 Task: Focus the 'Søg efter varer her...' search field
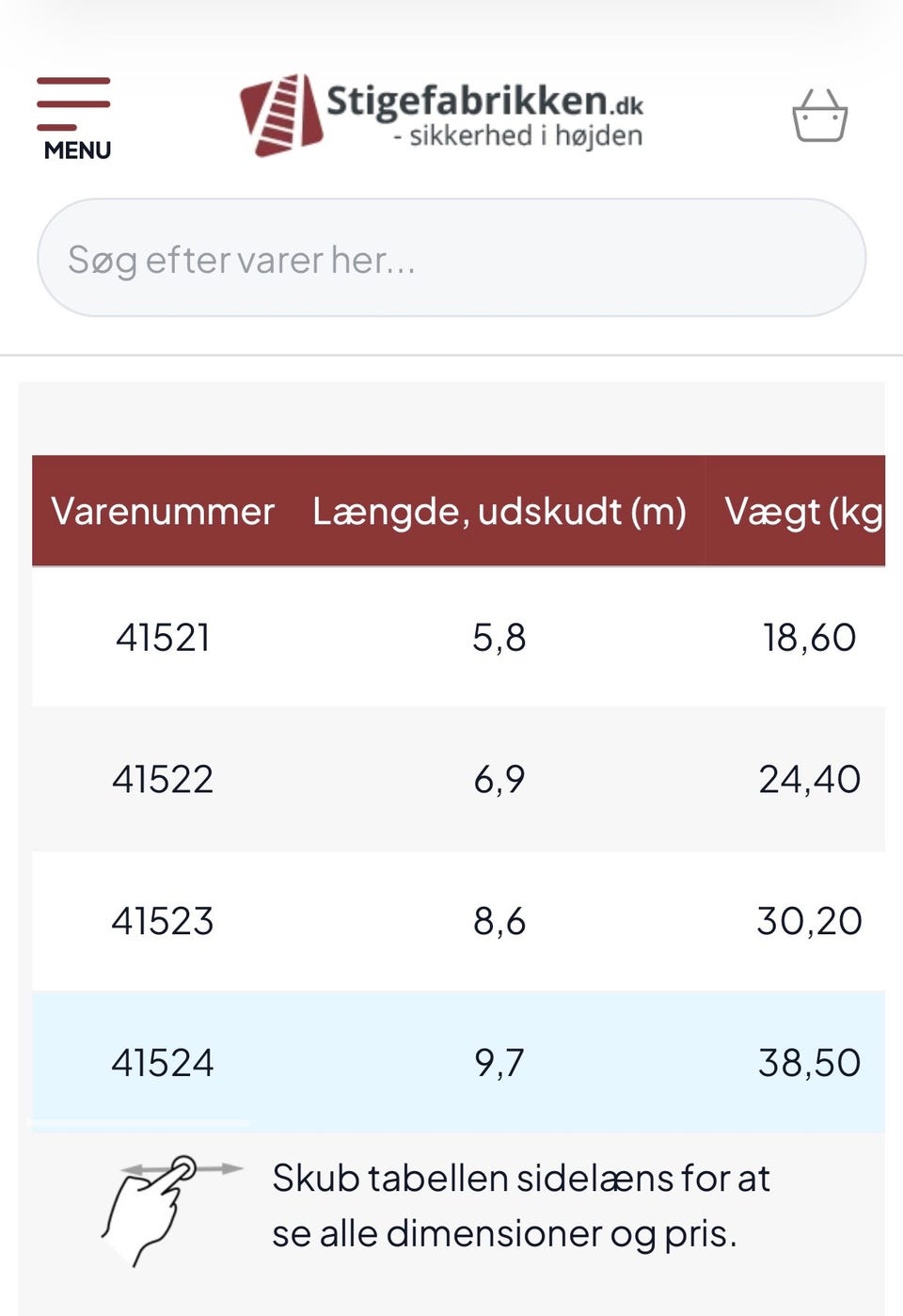451,258
